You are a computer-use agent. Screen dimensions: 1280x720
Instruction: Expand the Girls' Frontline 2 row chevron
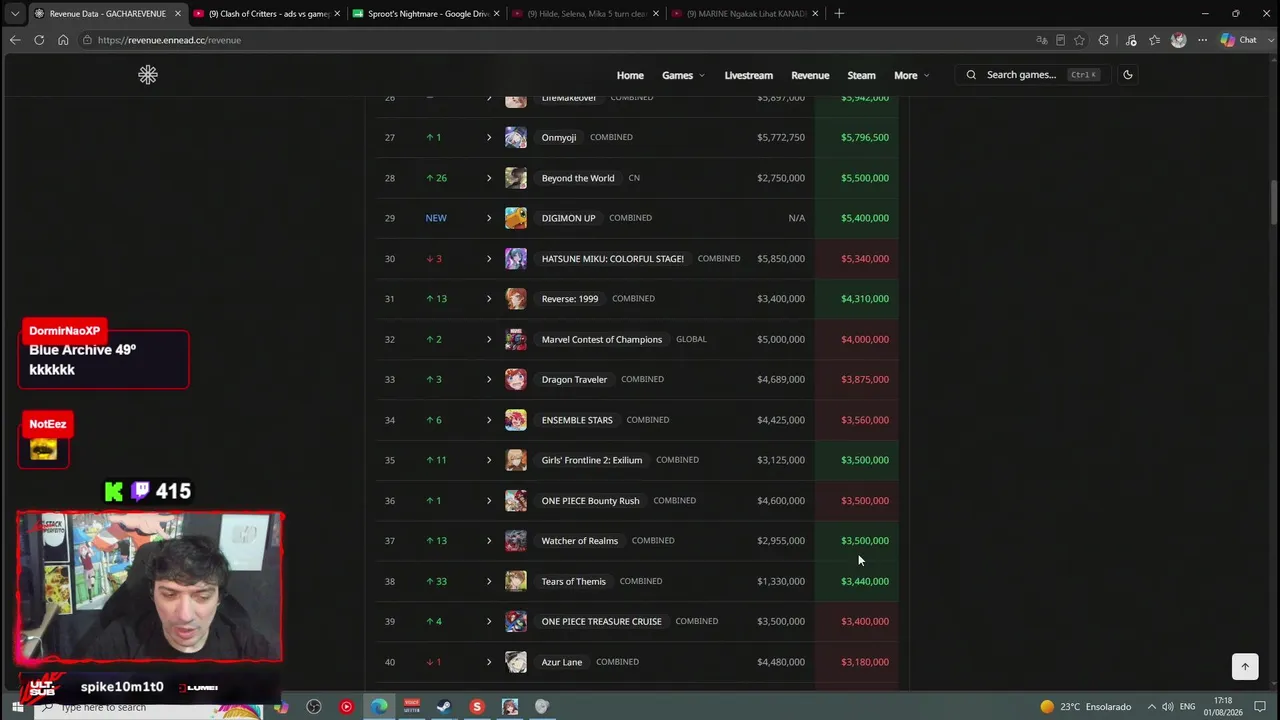489,460
